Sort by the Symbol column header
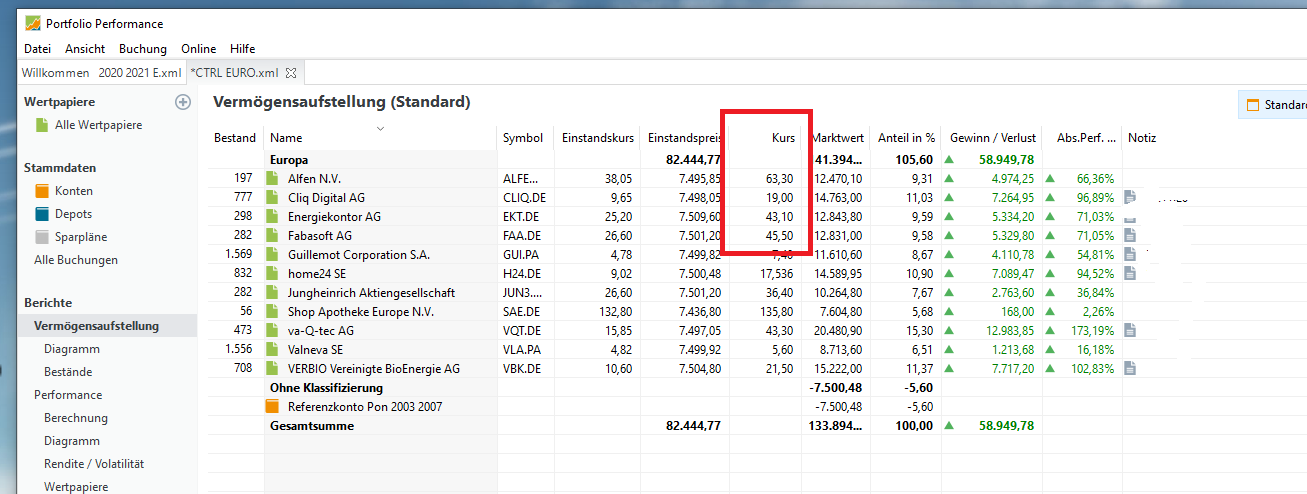The image size is (1307, 494). [523, 138]
